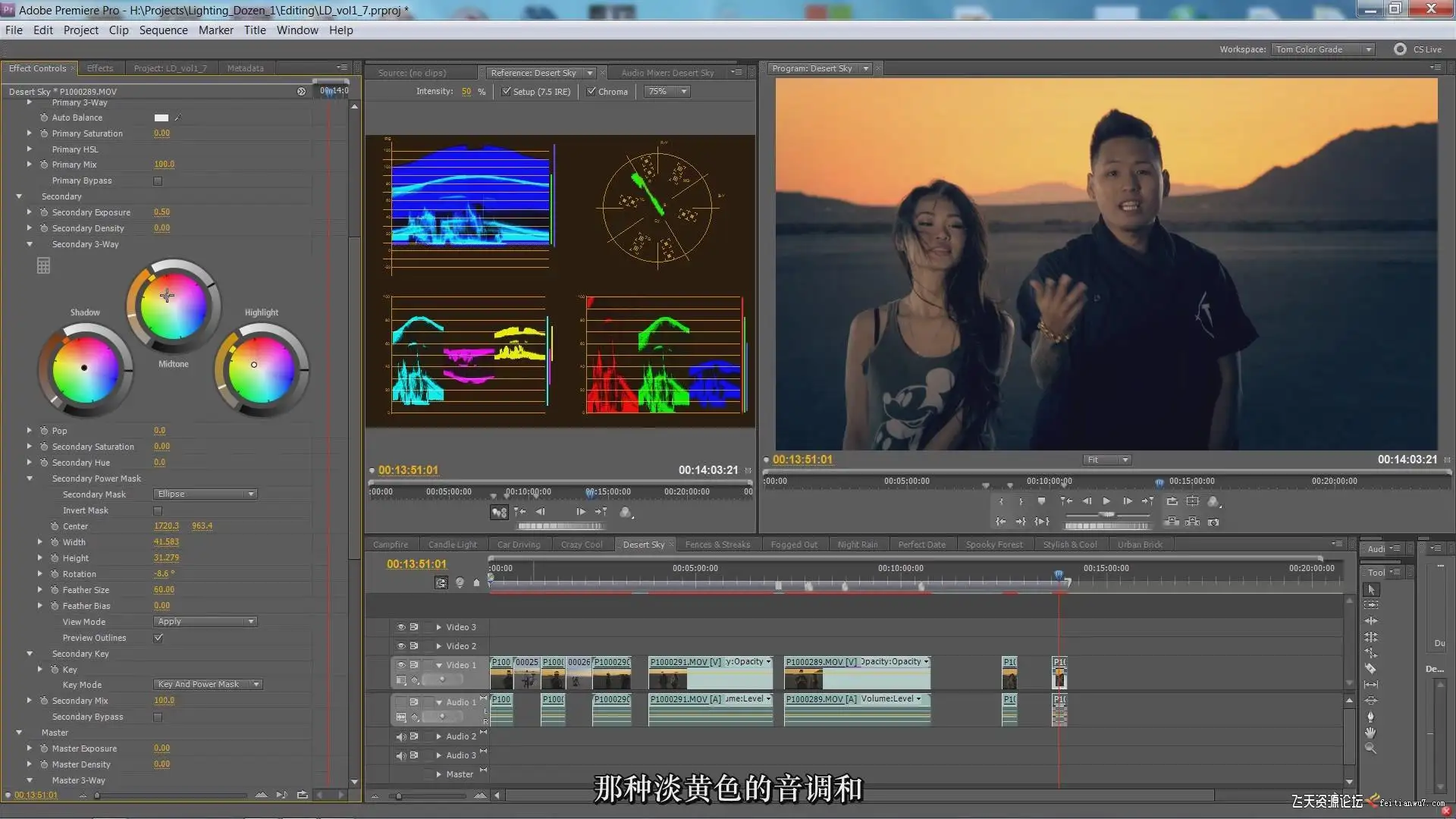Switch to the Car Driving sequence tab
This screenshot has width=1456, height=819.
(x=519, y=544)
